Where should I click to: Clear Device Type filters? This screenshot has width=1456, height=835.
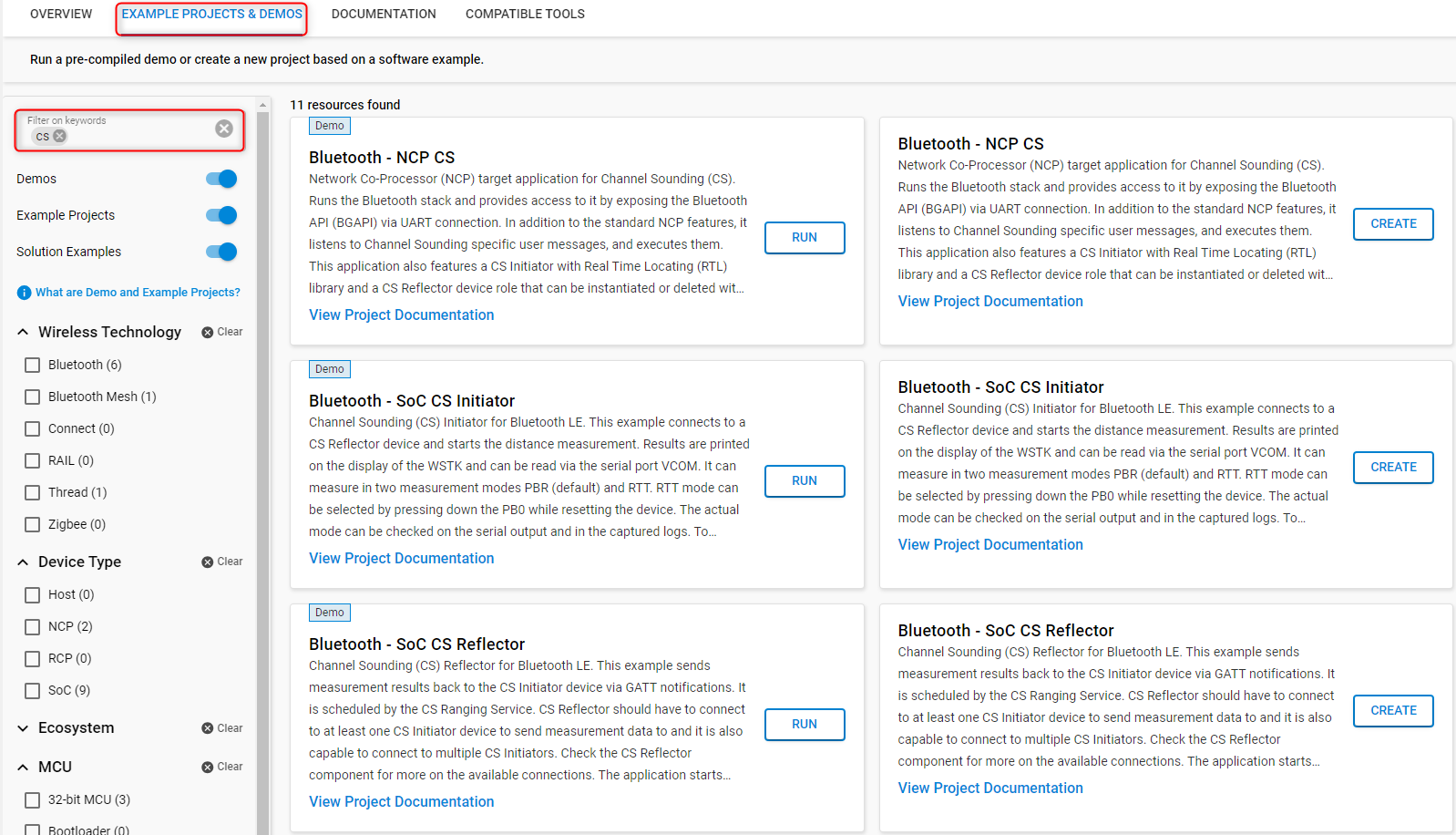click(x=222, y=562)
